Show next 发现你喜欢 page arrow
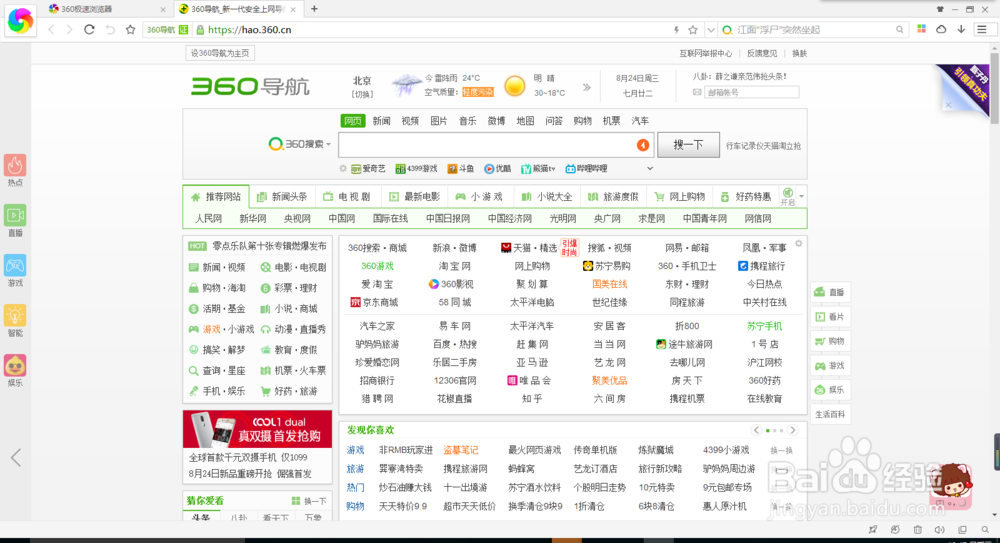 pos(793,430)
